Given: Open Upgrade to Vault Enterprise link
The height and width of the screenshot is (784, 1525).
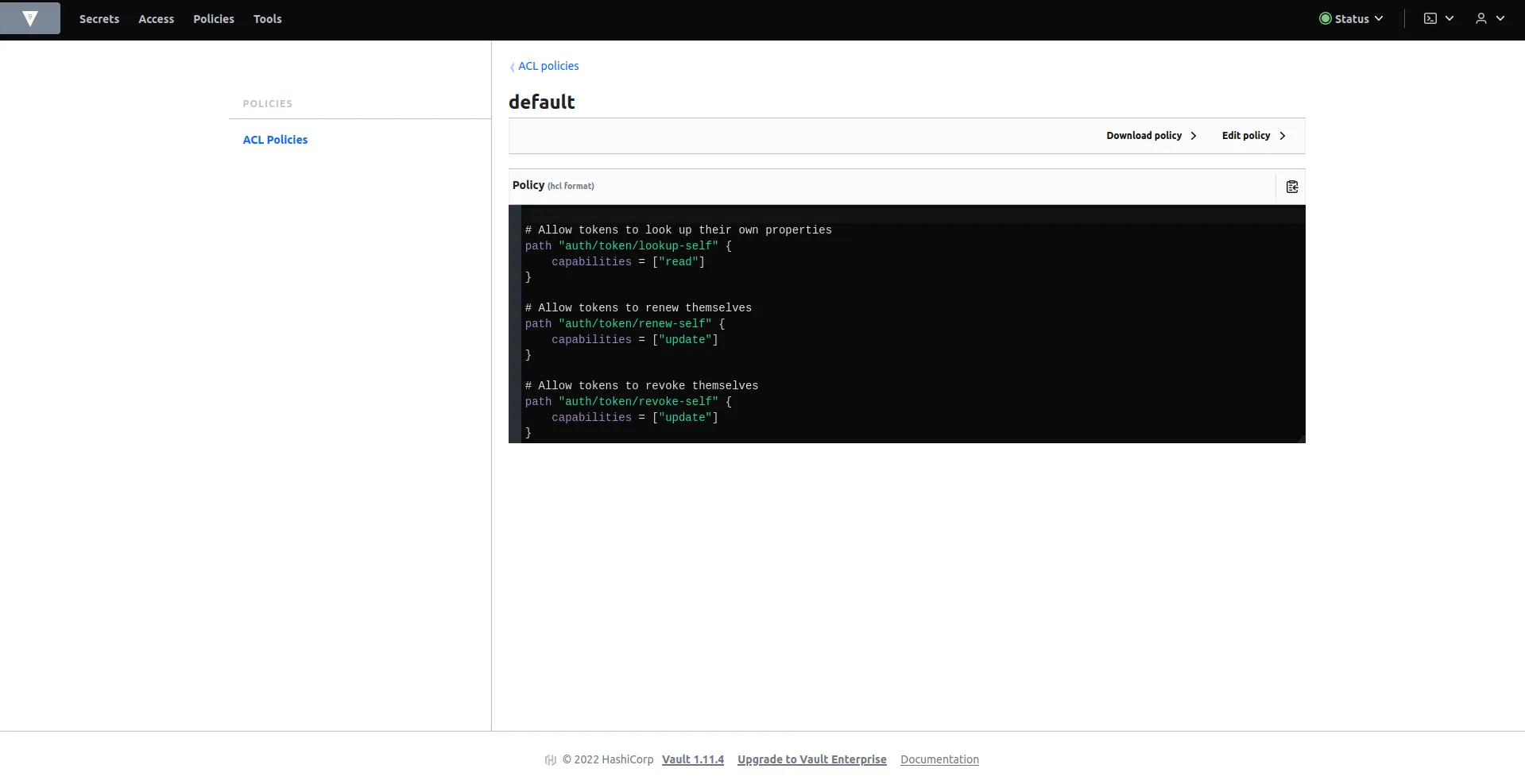Looking at the screenshot, I should click(x=811, y=759).
